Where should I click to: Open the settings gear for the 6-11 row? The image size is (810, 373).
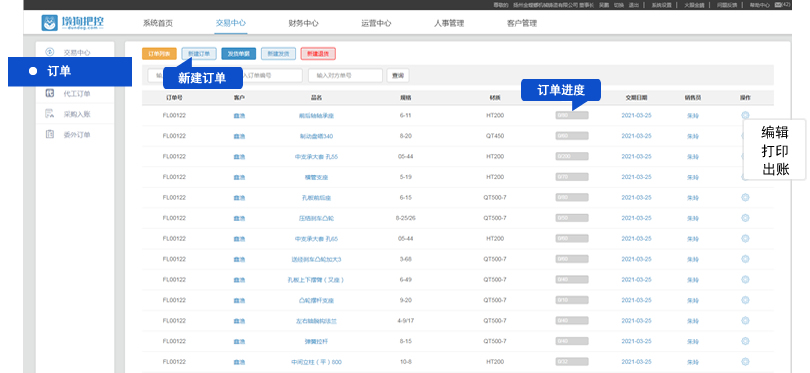tap(745, 115)
